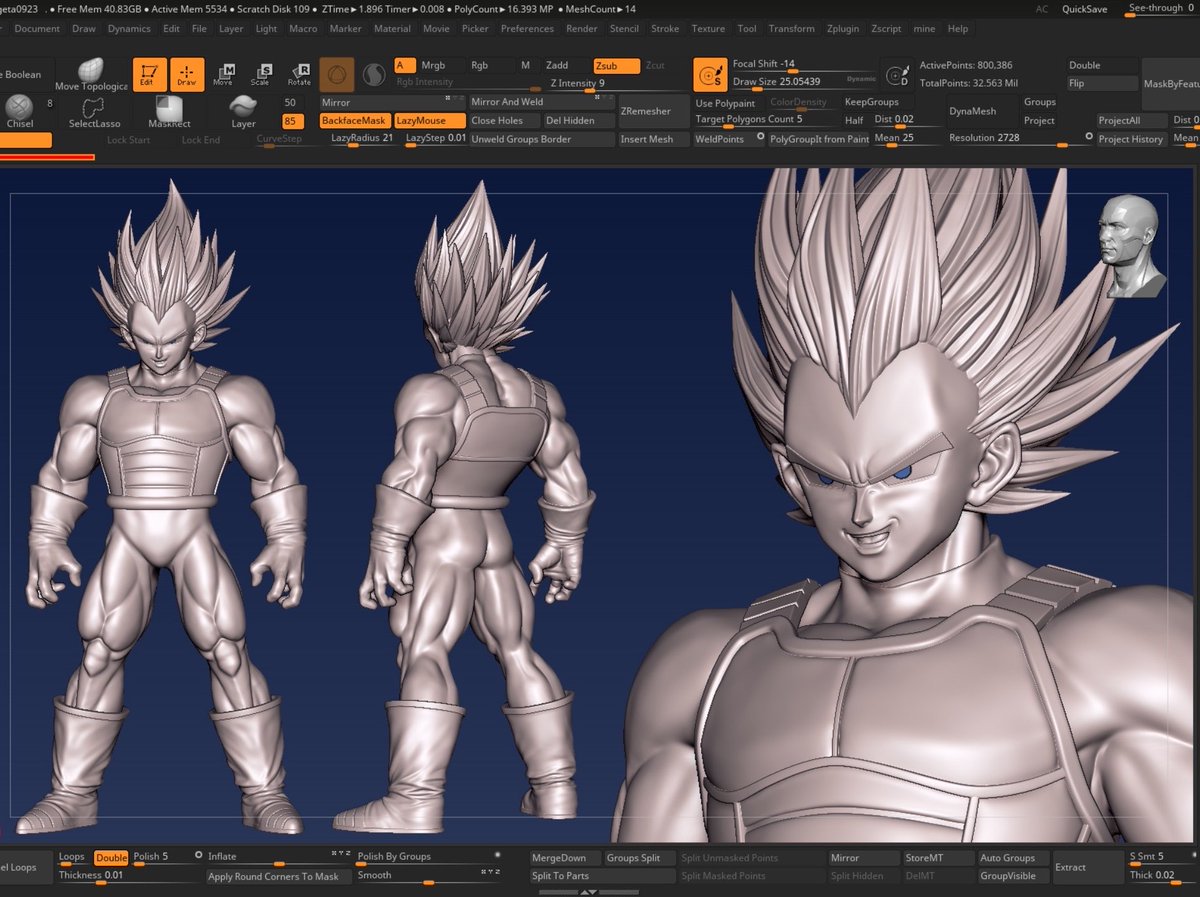Image resolution: width=1200 pixels, height=897 pixels.
Task: Click the MergeDown button
Action: coord(565,858)
